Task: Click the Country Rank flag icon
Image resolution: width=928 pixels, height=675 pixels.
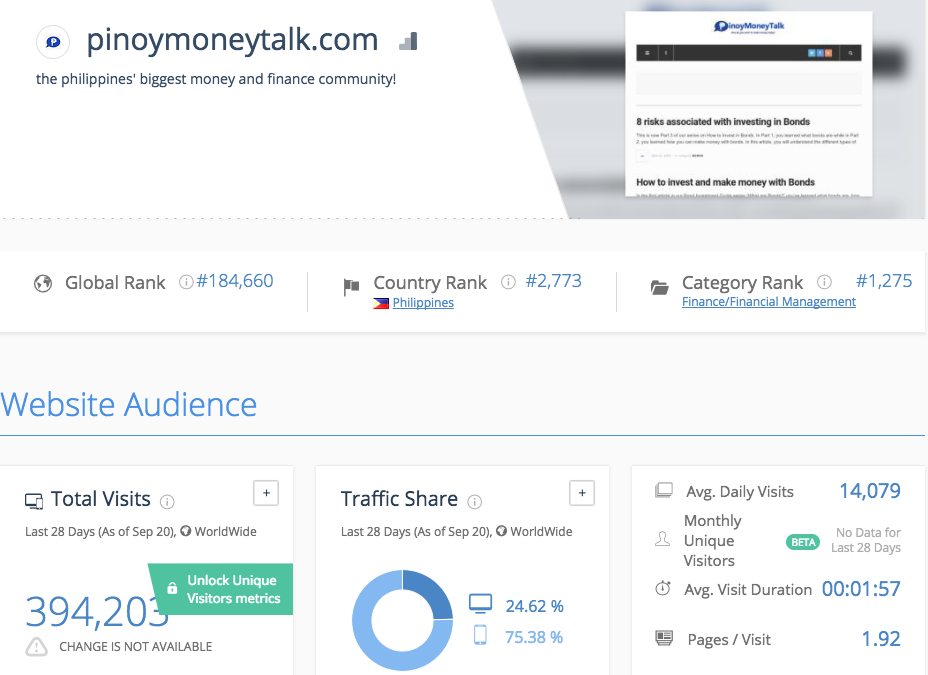Action: pos(351,287)
